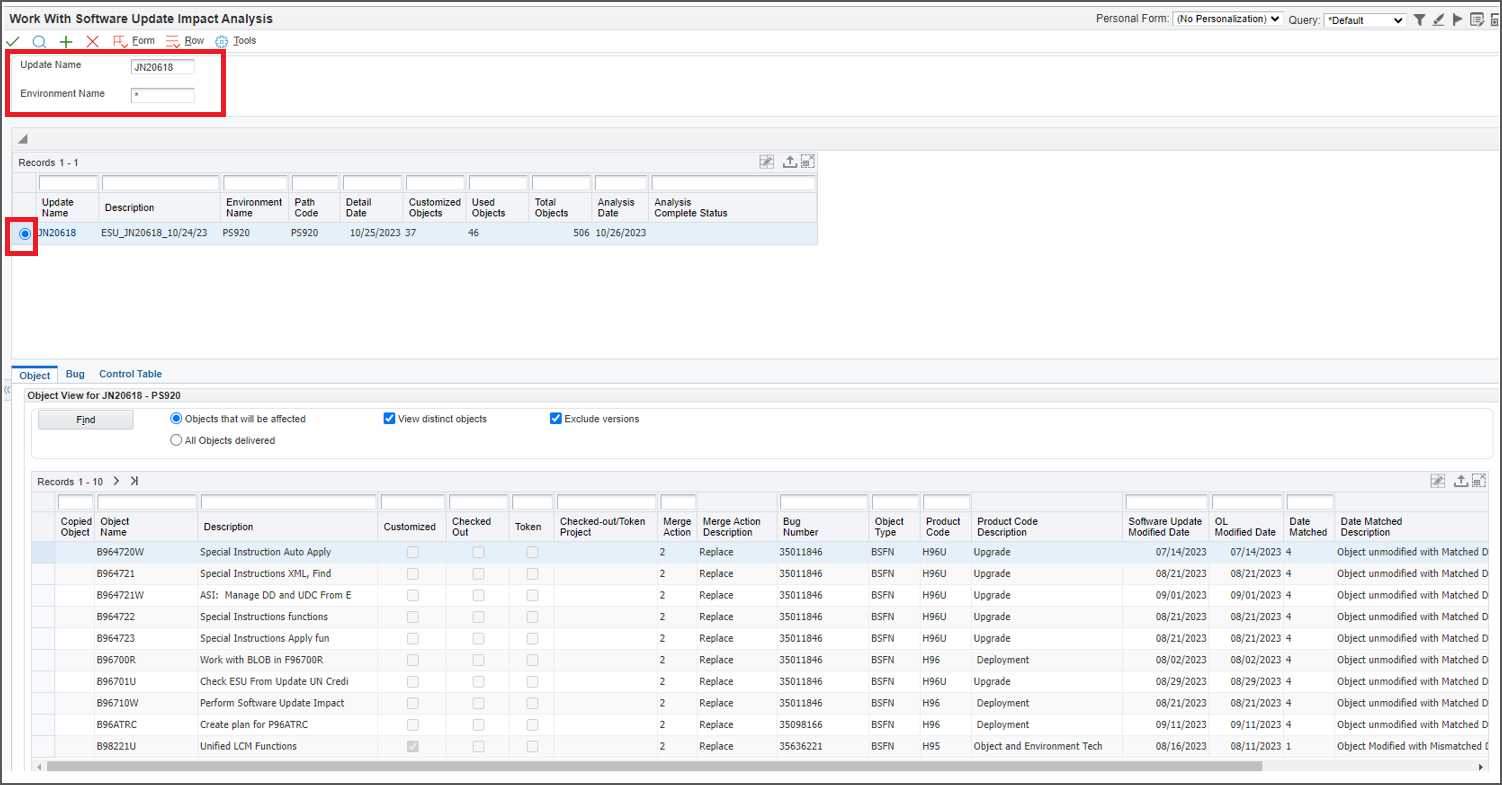Screen dimensions: 1502x785
Task: Click the Find button in Object View
Action: point(86,420)
